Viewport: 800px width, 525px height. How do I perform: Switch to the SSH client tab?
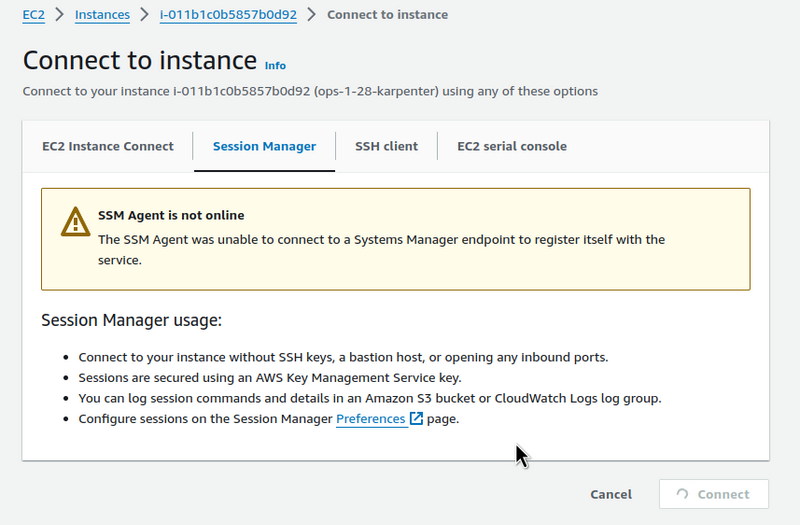(x=386, y=146)
